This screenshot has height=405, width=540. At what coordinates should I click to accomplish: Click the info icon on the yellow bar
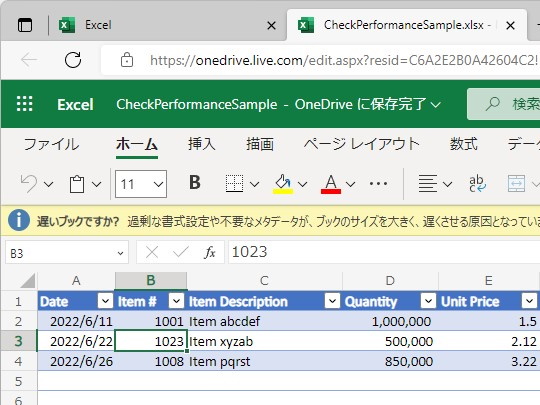19,220
